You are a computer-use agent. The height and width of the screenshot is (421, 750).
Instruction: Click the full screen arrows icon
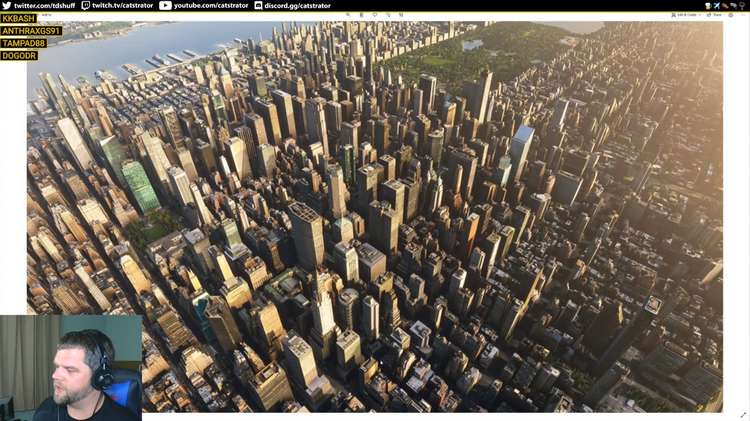743,415
